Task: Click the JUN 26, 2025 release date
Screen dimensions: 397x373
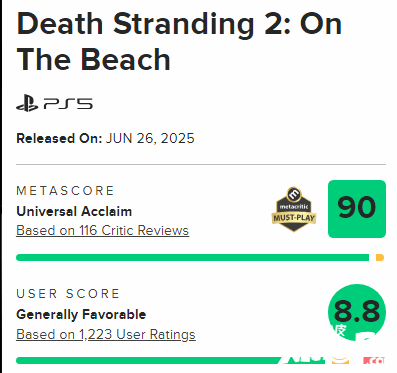Action: (x=150, y=138)
